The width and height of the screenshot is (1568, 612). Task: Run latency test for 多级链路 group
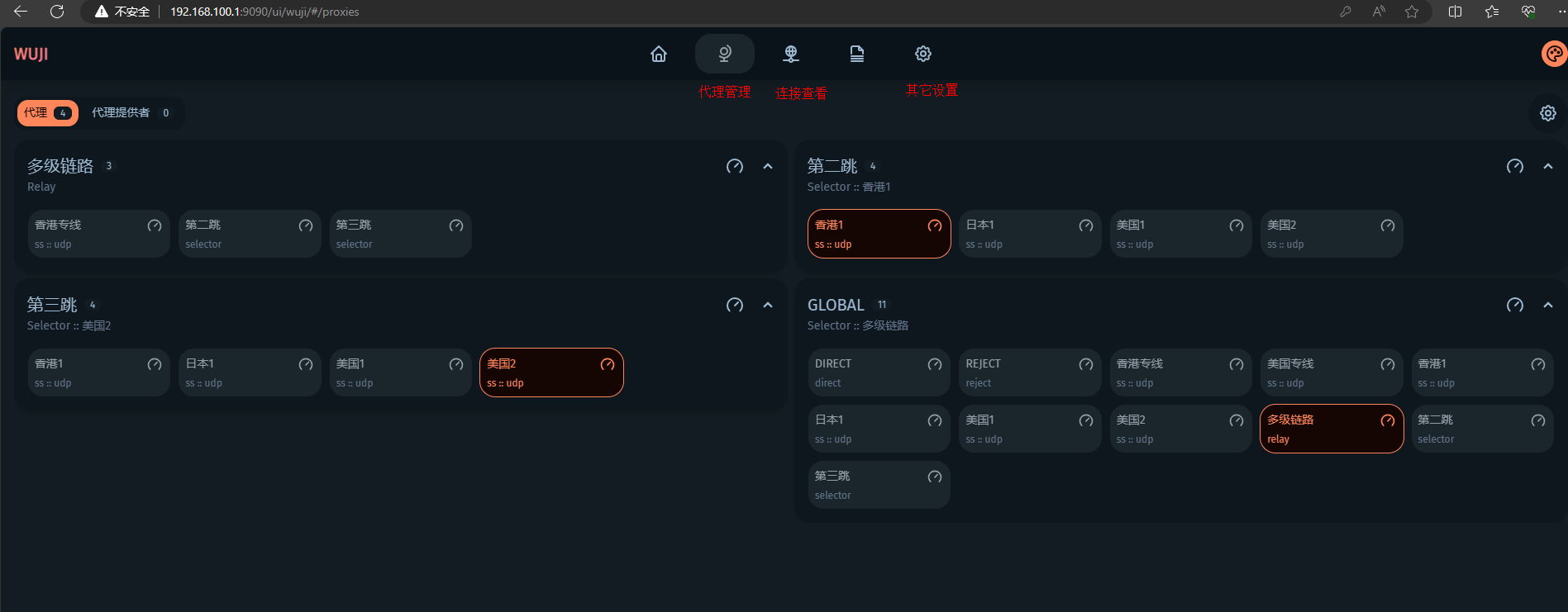point(734,166)
